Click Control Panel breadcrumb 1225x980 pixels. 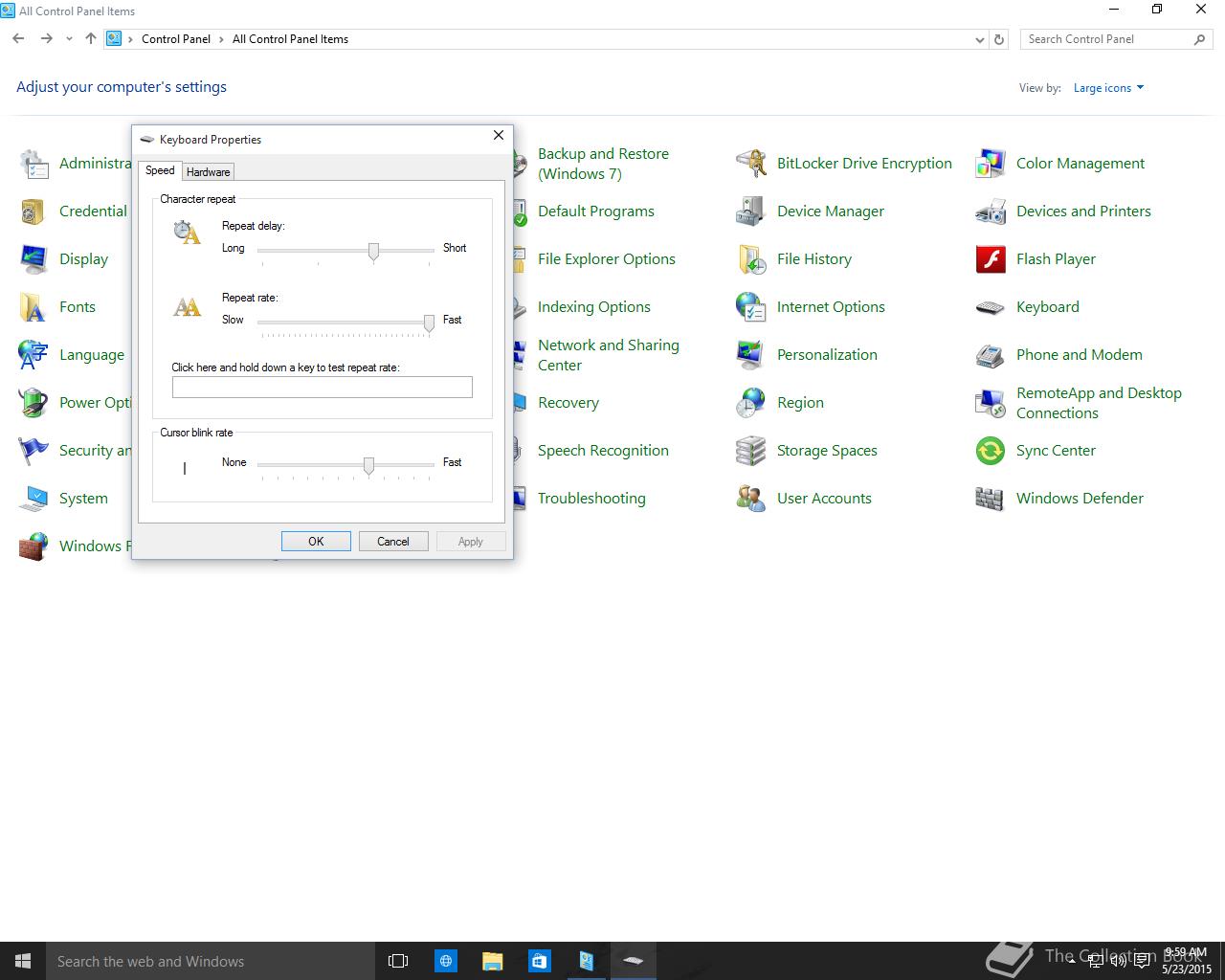pyautogui.click(x=176, y=39)
